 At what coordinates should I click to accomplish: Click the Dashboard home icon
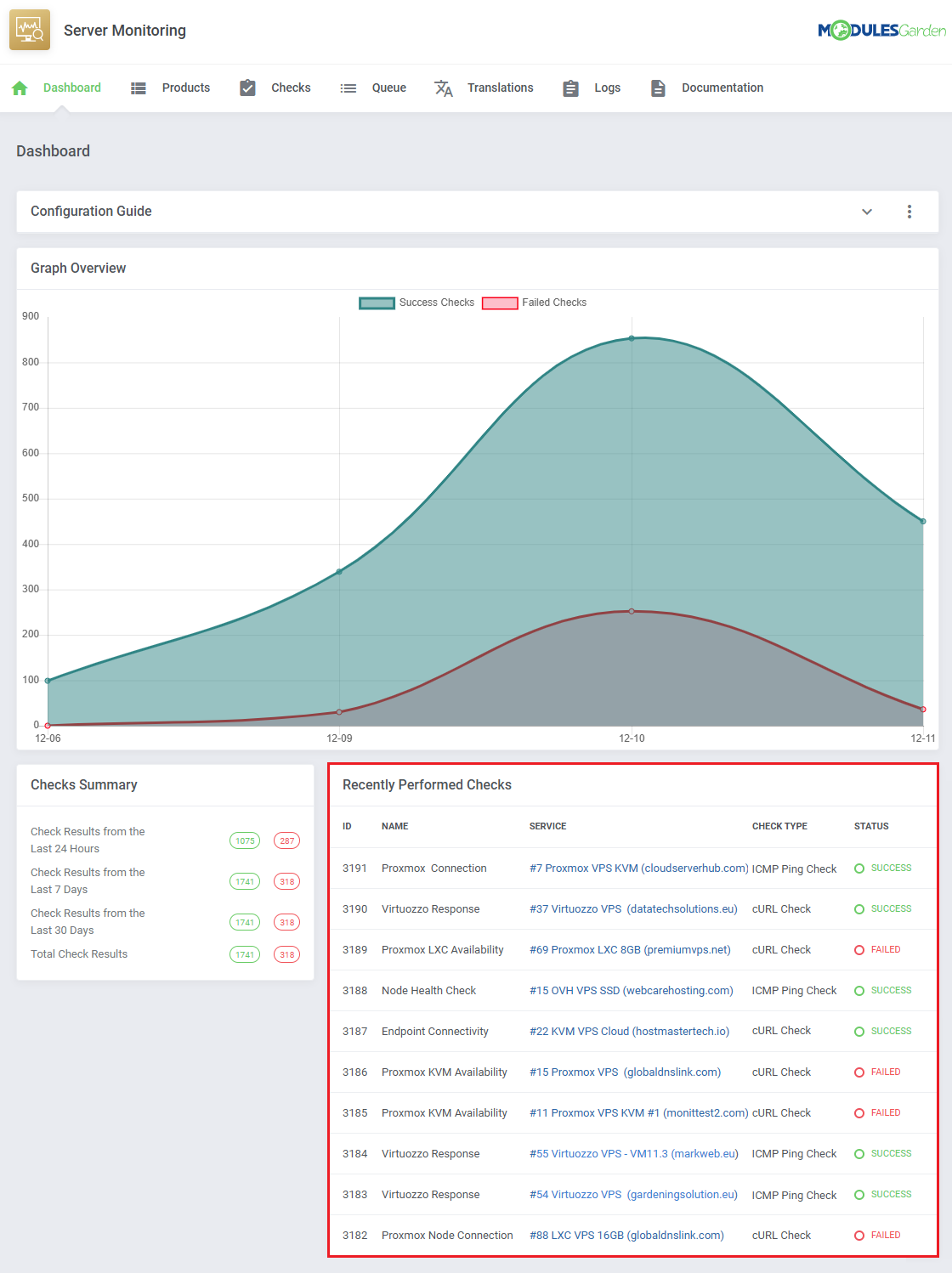click(20, 88)
